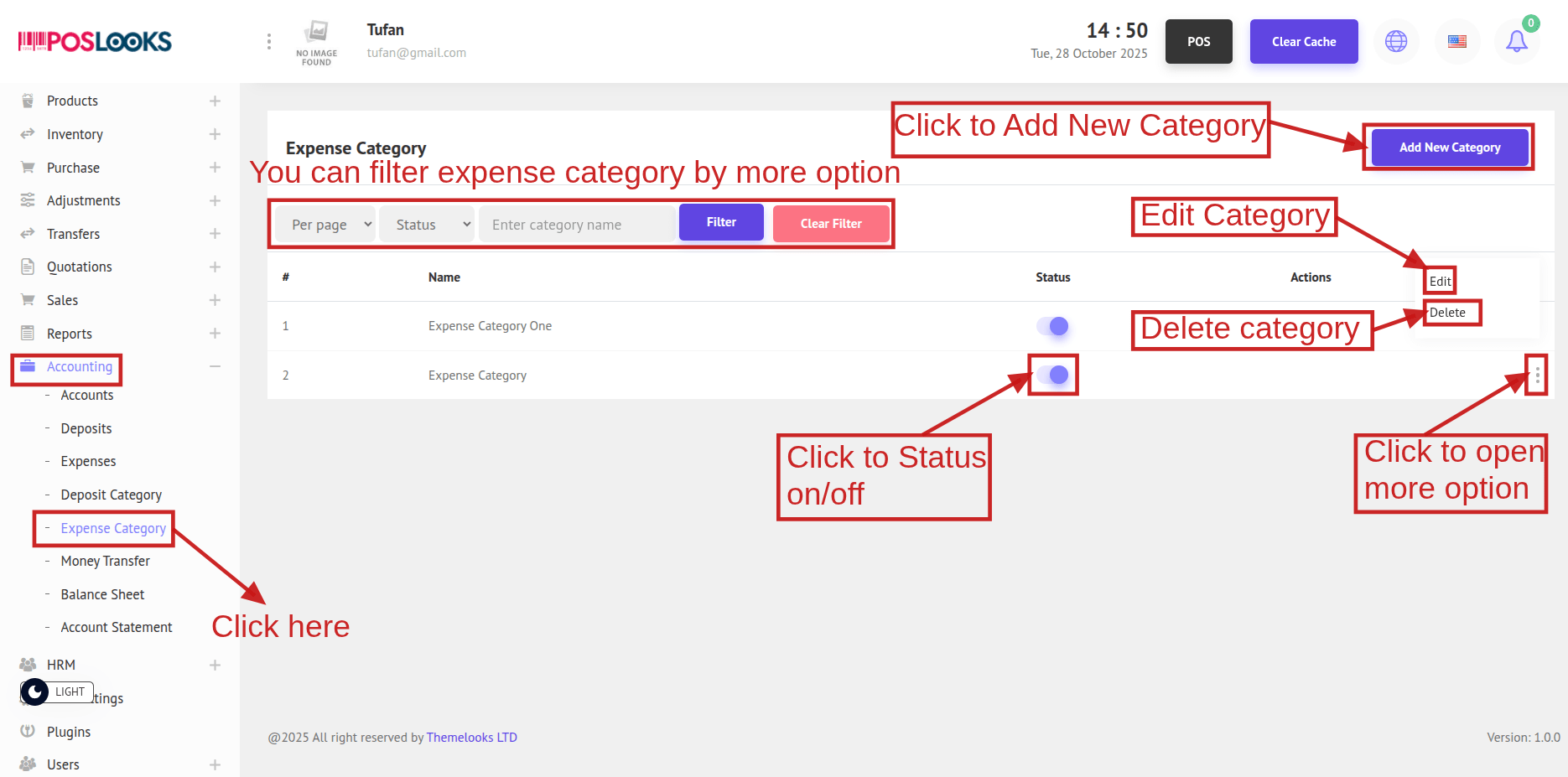1568x777 pixels.
Task: Open the Themelooks LTD footer link
Action: (x=471, y=738)
